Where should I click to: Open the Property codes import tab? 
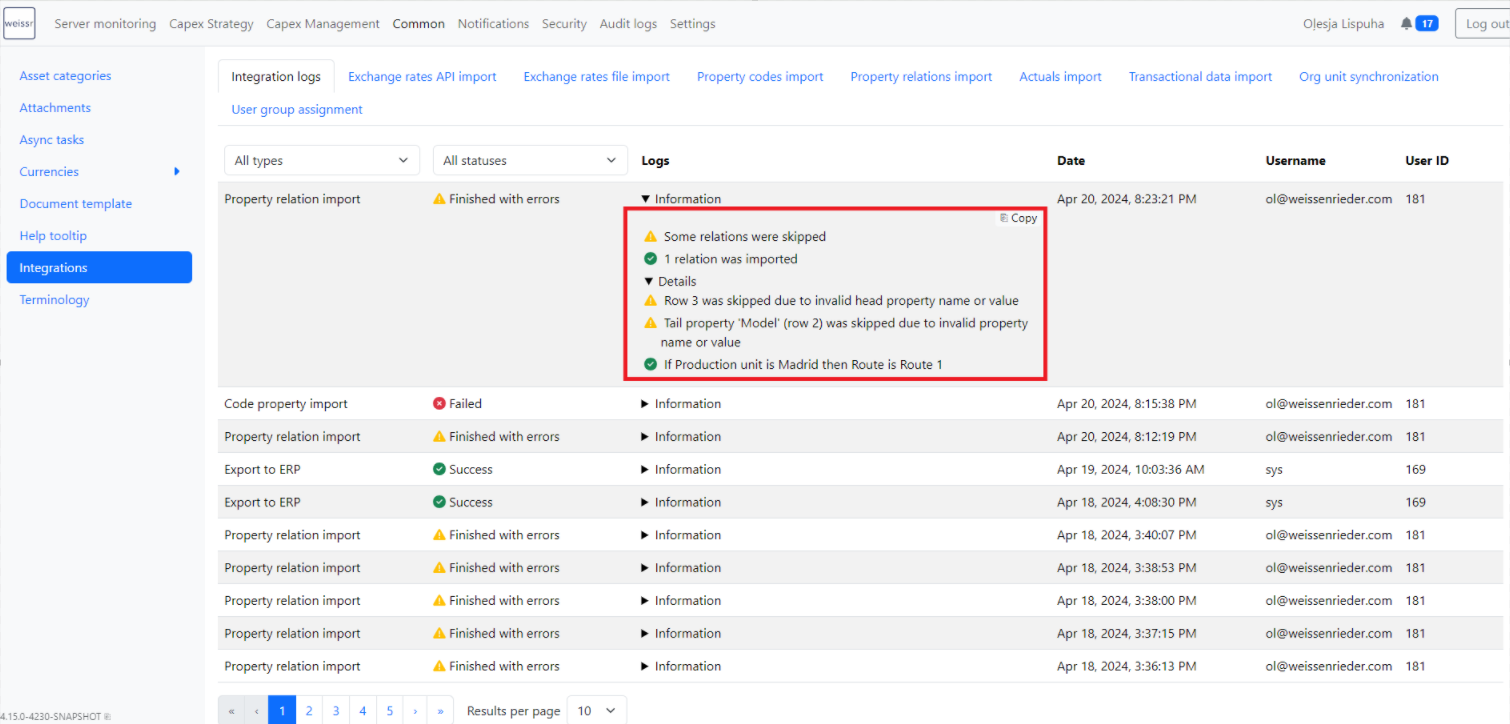[760, 77]
